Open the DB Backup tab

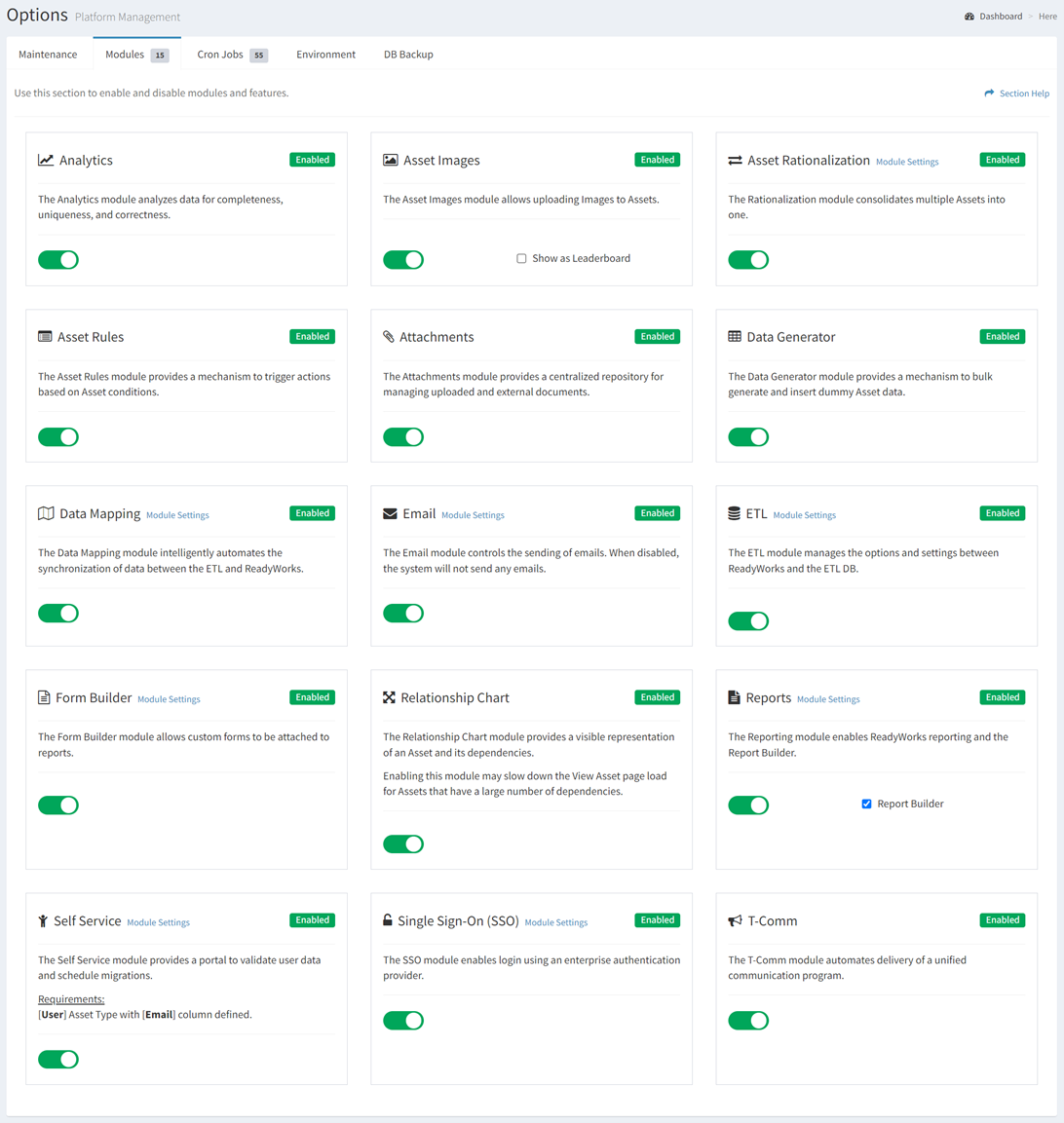click(408, 55)
